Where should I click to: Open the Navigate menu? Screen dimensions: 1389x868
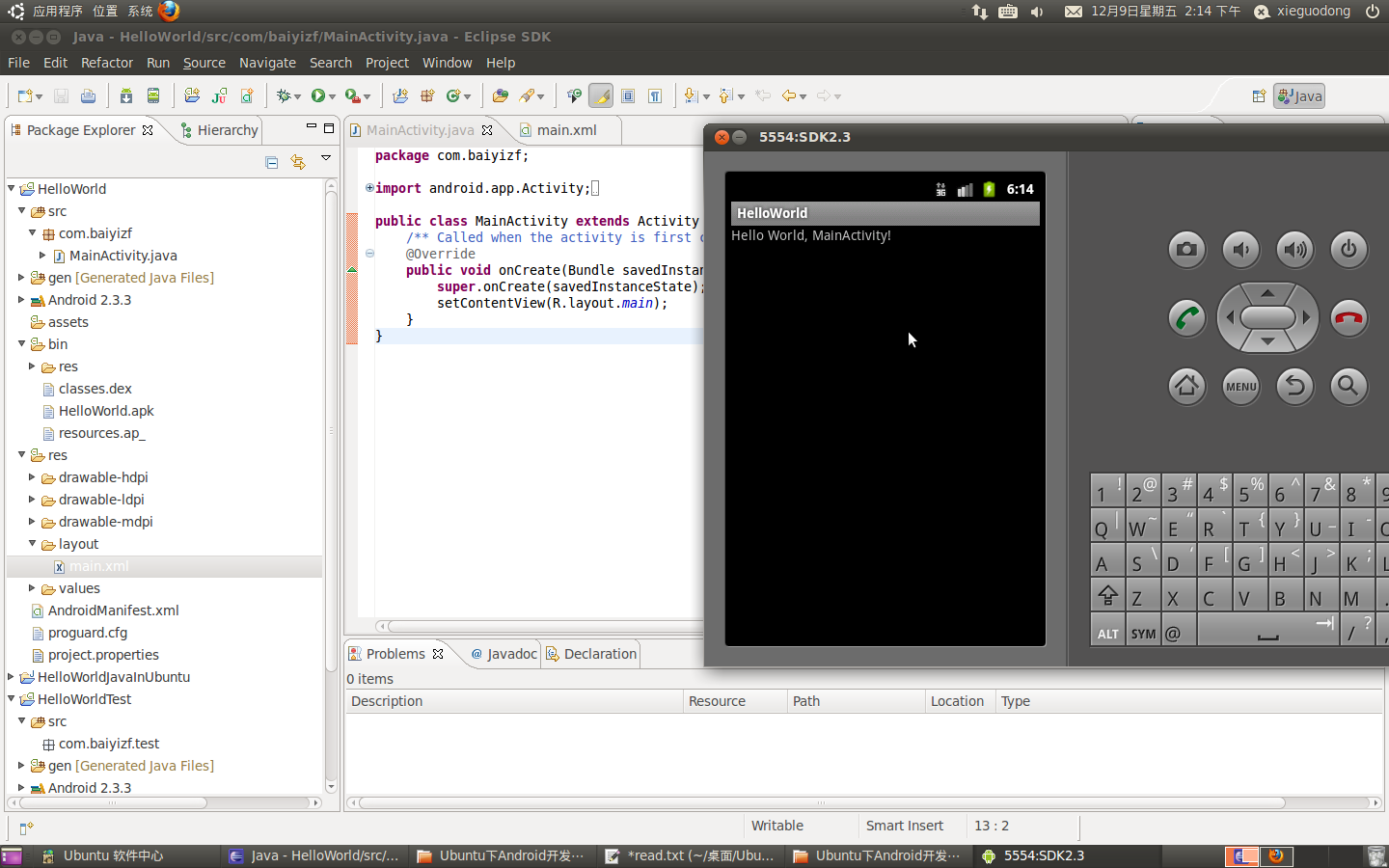(267, 63)
